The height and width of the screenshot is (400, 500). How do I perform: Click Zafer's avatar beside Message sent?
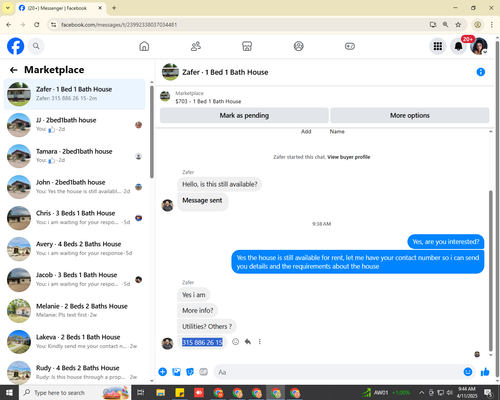pos(167,205)
